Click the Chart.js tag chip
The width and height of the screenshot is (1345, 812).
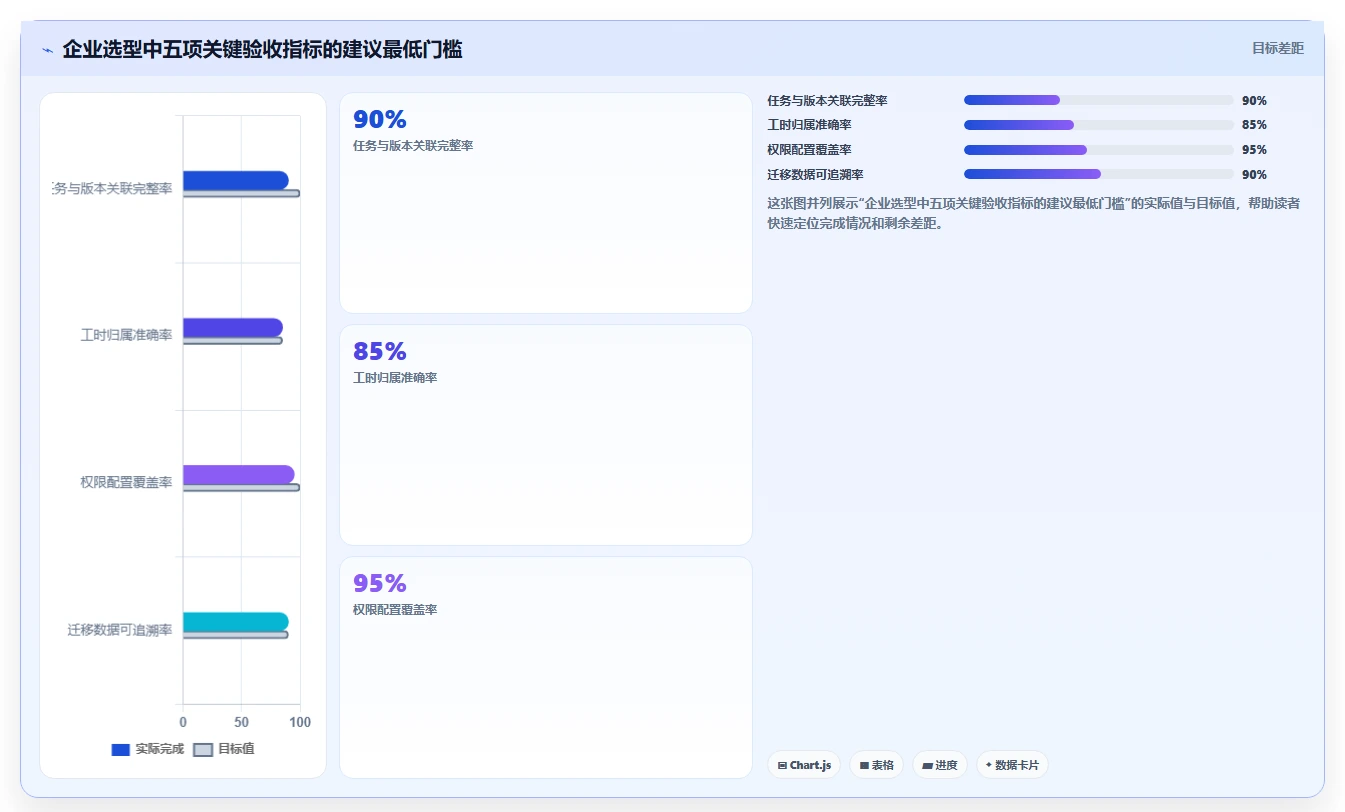[x=804, y=765]
